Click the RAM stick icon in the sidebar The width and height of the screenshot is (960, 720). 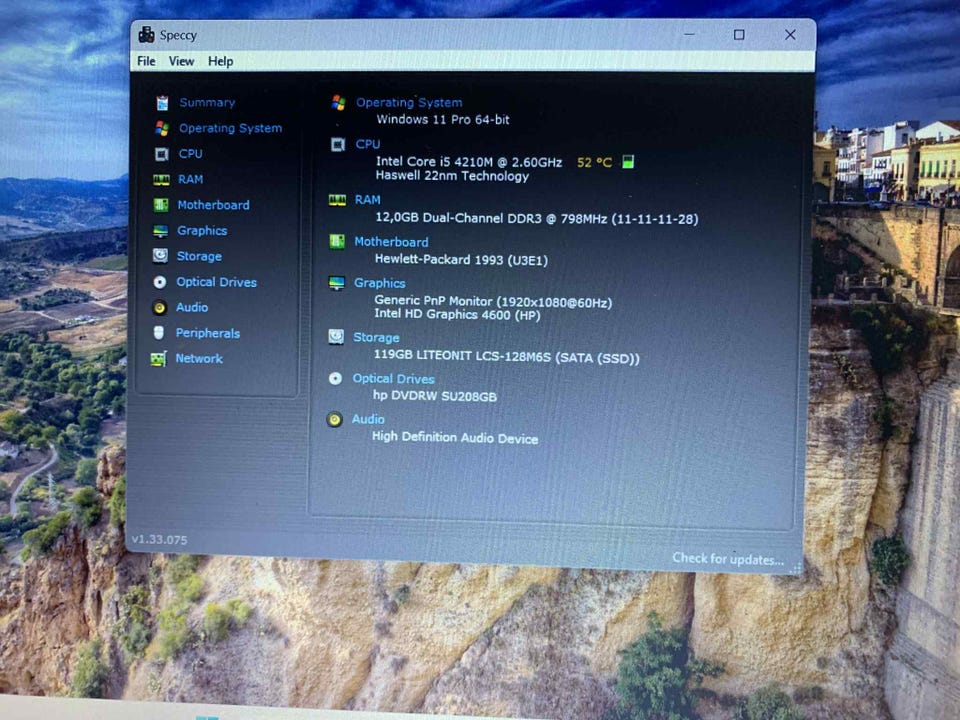[x=161, y=179]
